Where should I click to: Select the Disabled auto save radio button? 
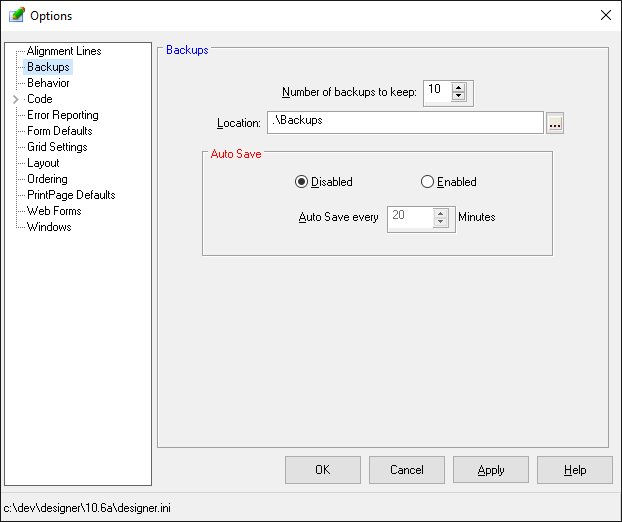(x=301, y=182)
